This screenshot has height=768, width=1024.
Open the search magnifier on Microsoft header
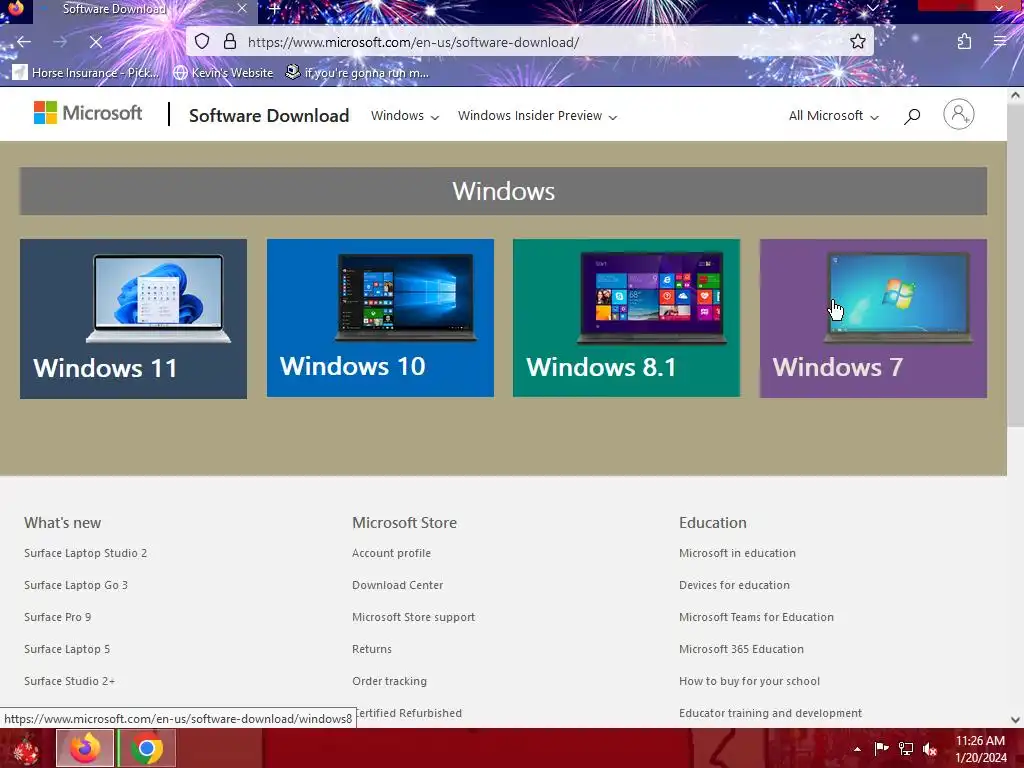[x=912, y=116]
